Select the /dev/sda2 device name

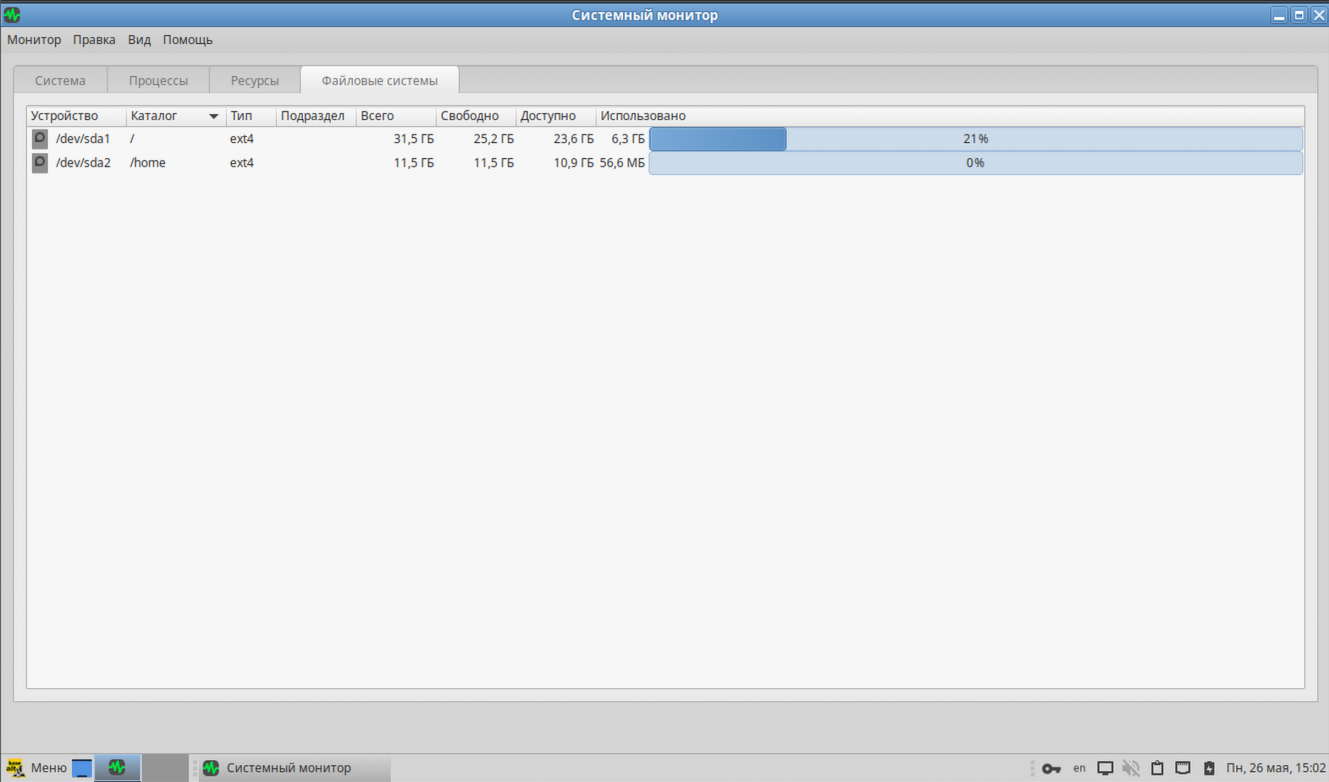click(83, 163)
